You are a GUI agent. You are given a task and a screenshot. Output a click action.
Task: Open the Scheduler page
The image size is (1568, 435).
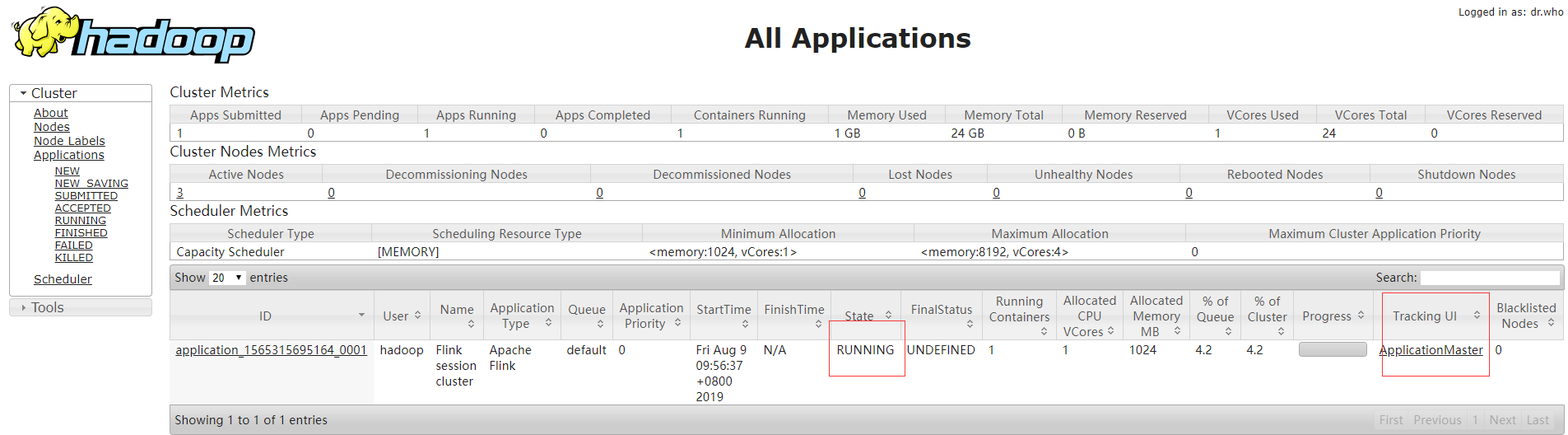pyautogui.click(x=63, y=279)
